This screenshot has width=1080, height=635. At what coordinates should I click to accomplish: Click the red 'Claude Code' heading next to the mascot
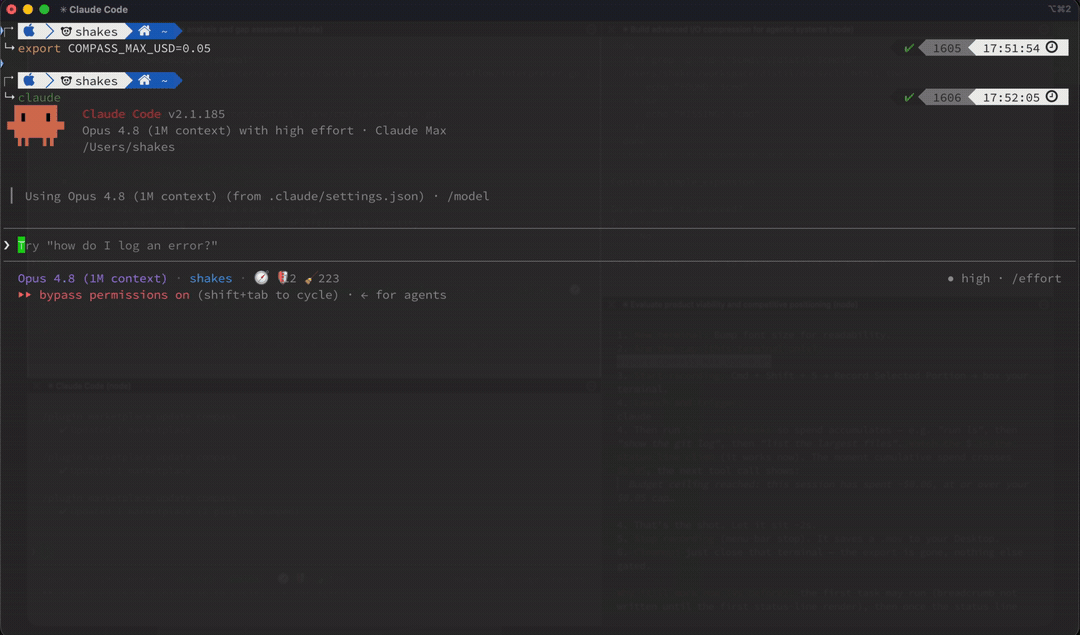(x=121, y=114)
